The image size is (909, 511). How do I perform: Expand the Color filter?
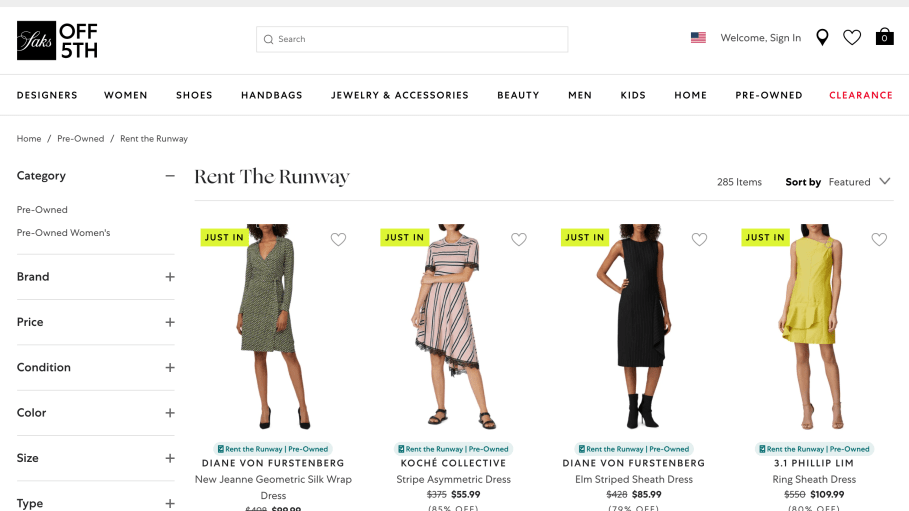(169, 412)
